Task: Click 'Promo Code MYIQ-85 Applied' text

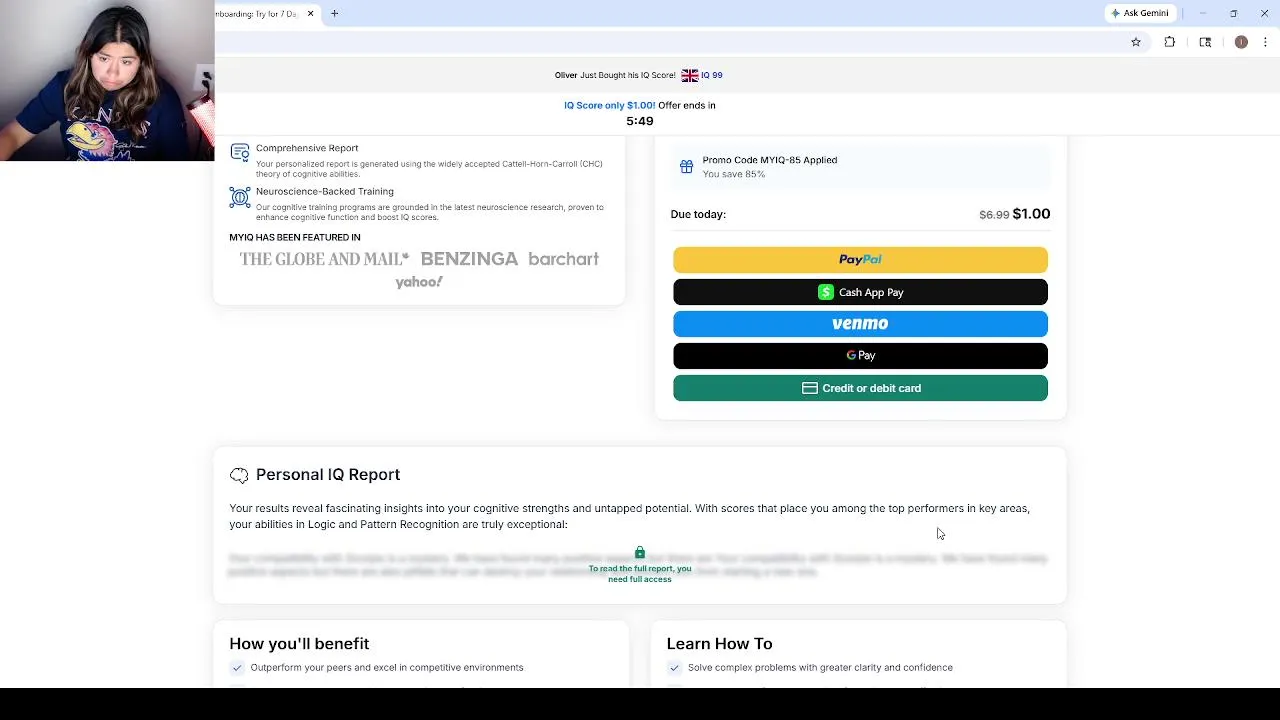Action: coord(770,160)
